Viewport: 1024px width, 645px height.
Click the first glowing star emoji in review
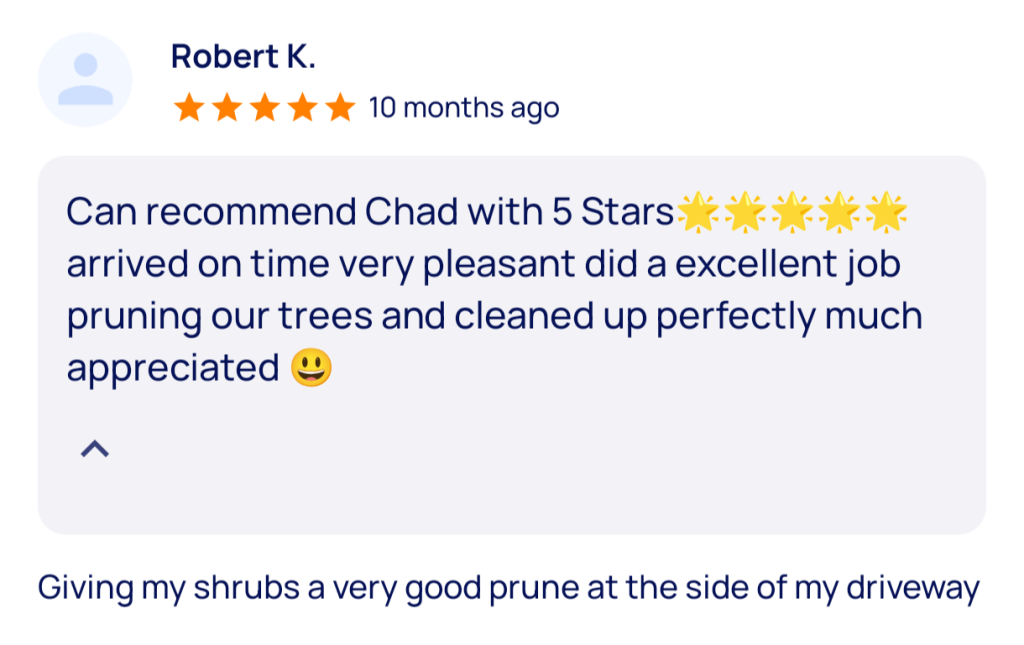[698, 212]
